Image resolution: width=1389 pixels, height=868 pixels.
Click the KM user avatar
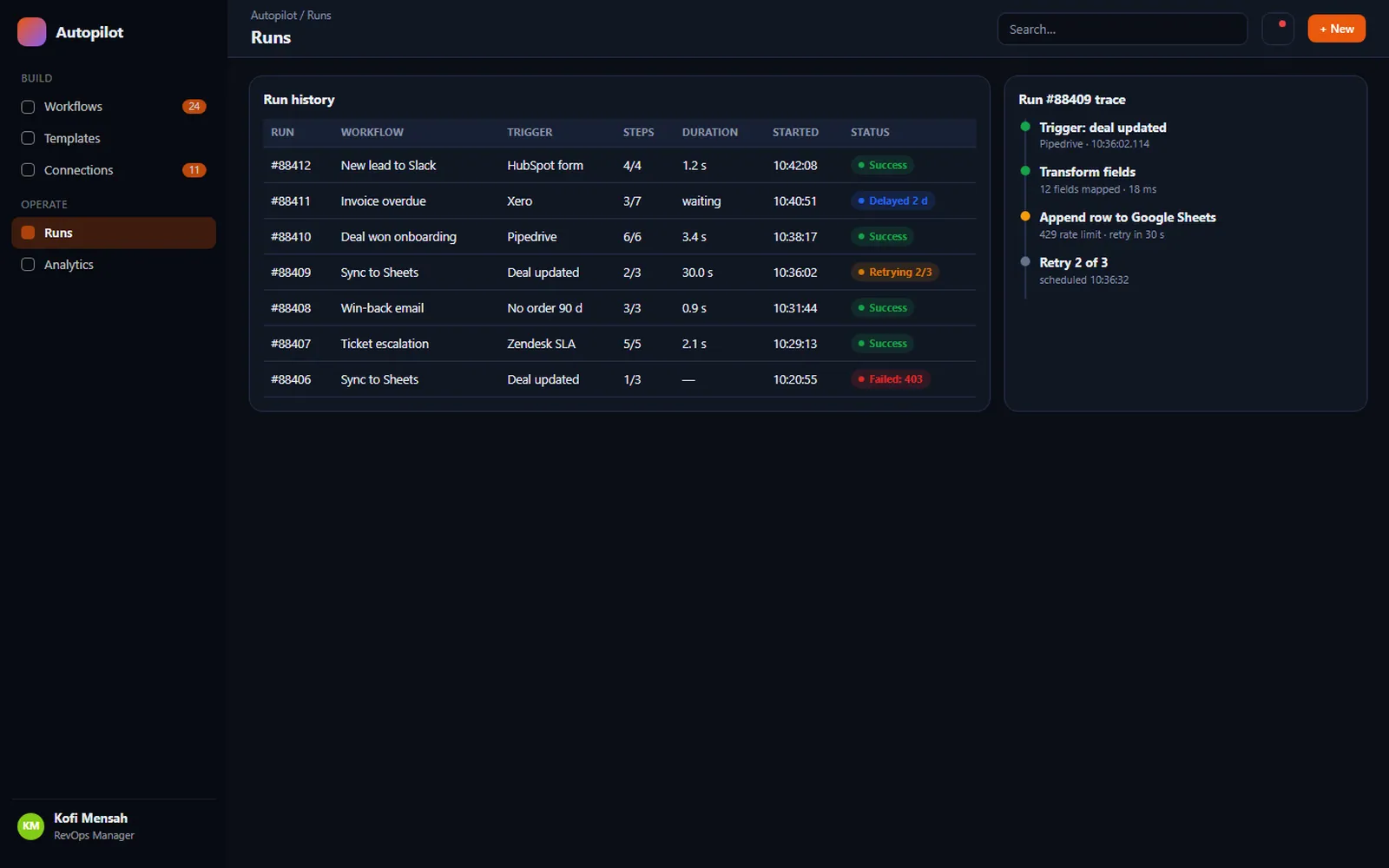click(31, 826)
